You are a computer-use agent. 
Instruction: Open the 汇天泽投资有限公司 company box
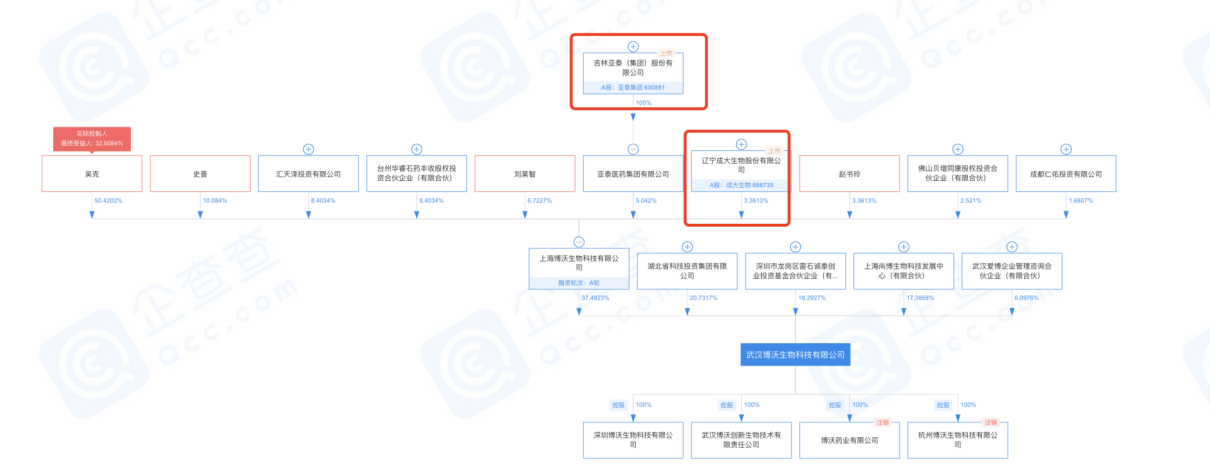click(x=308, y=173)
